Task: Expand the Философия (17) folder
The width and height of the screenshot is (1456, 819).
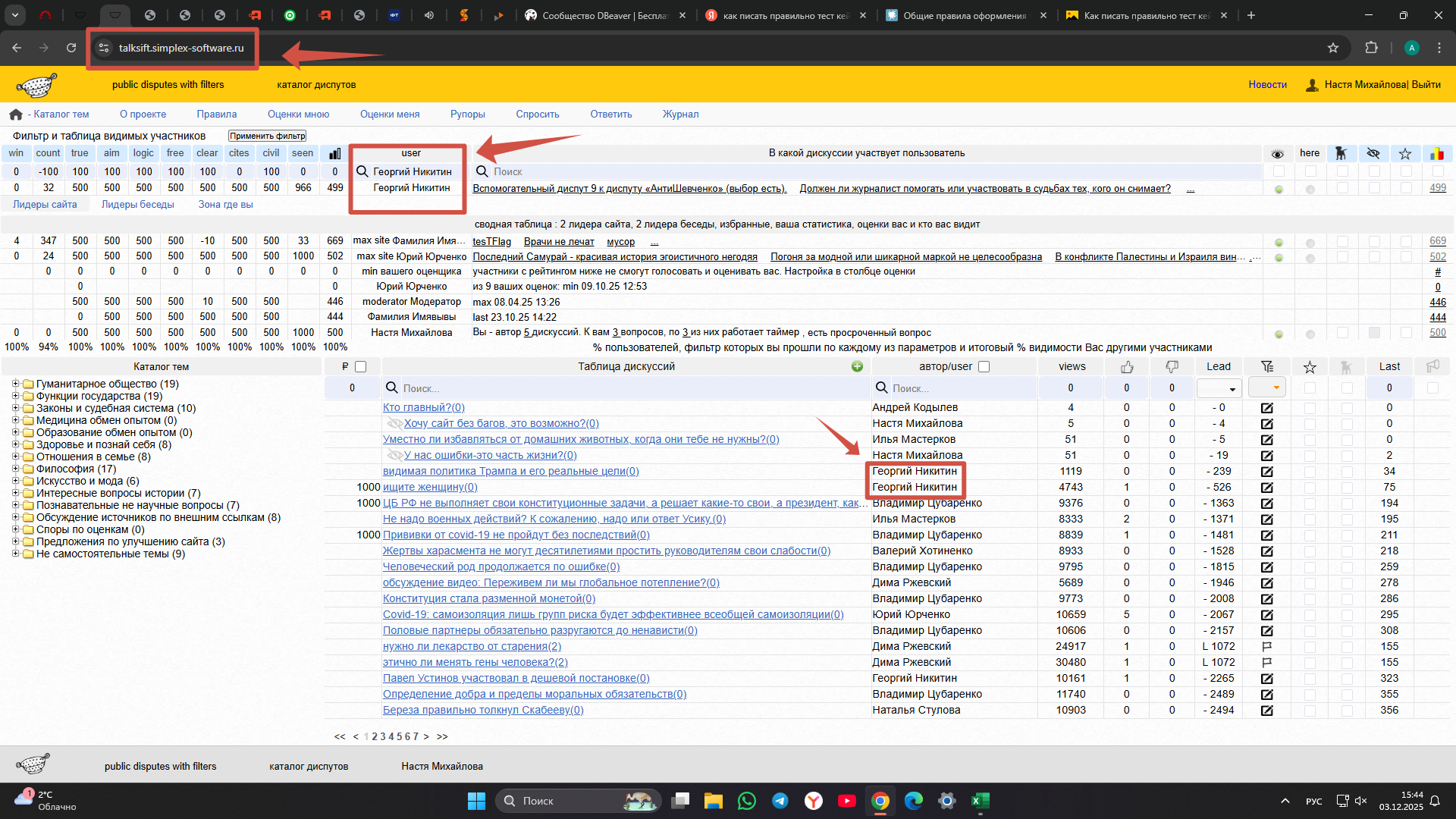Action: point(15,469)
